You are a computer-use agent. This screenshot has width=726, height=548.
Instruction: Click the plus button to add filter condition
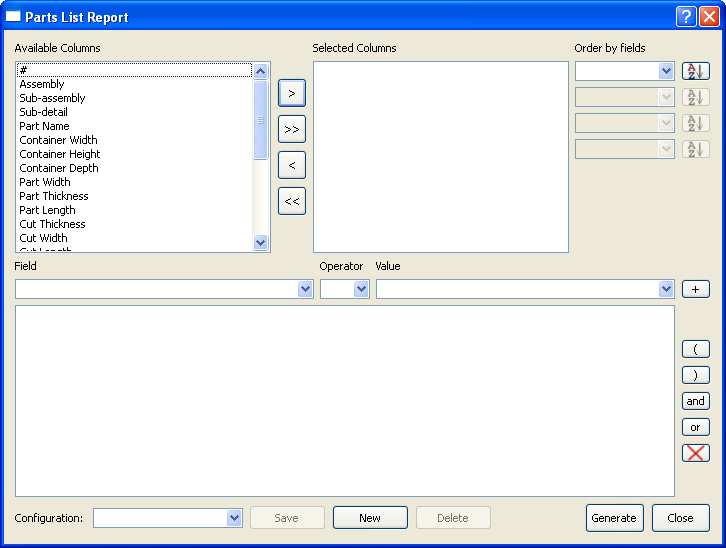click(x=695, y=289)
